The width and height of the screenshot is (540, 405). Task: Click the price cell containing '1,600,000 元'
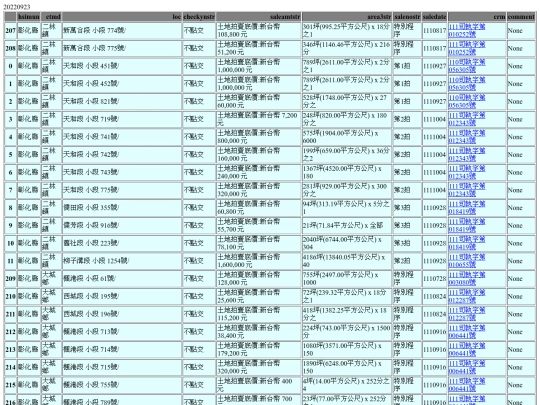point(259,261)
